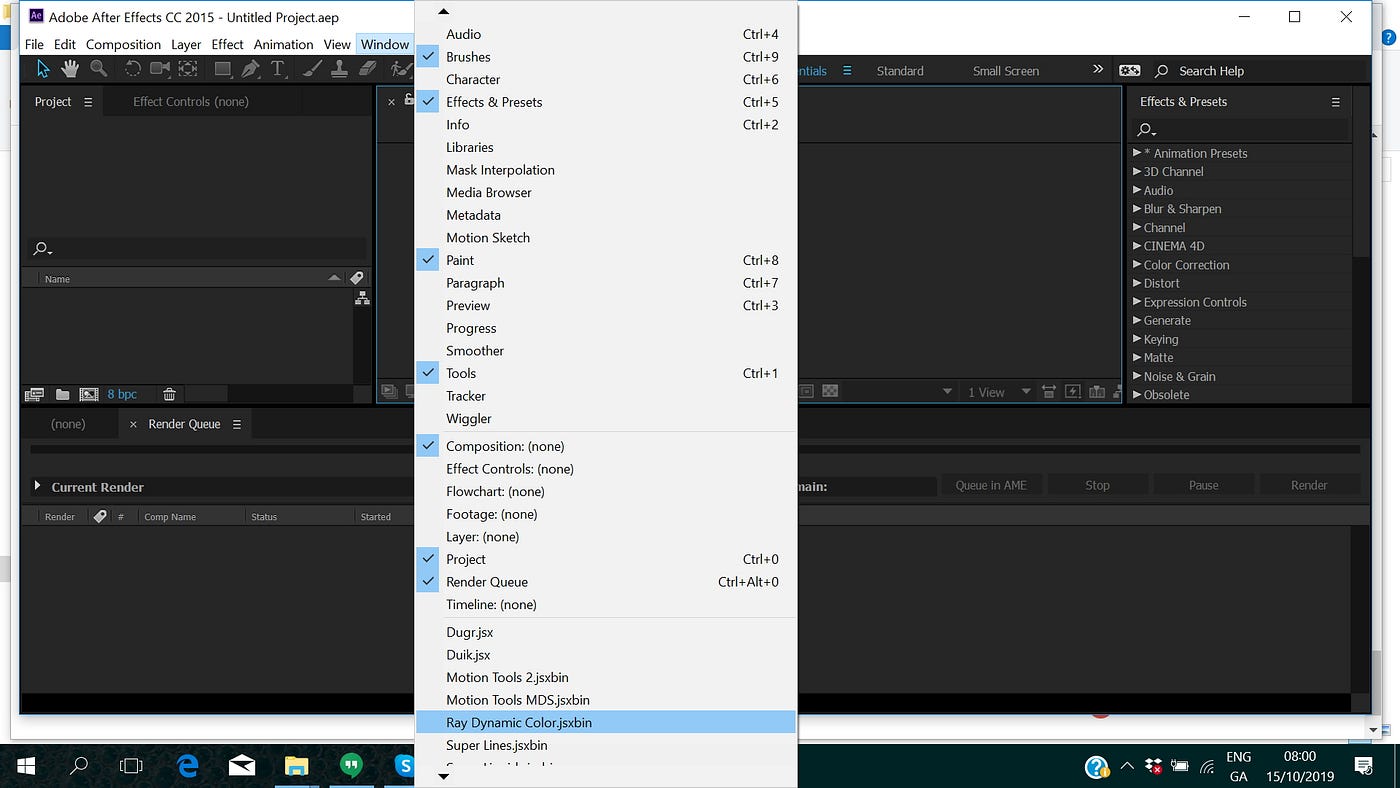Image resolution: width=1400 pixels, height=788 pixels.
Task: Click the label tag column icon in Project panel
Action: click(357, 278)
